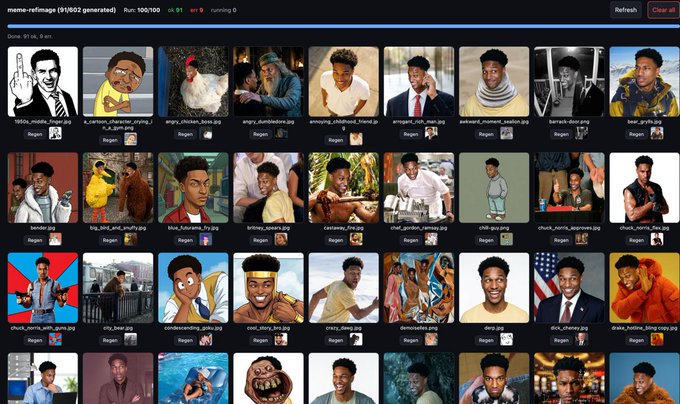Click the small reference icon under drake_hotline_bling copy.jpg
The height and width of the screenshot is (404, 680).
(657, 339)
